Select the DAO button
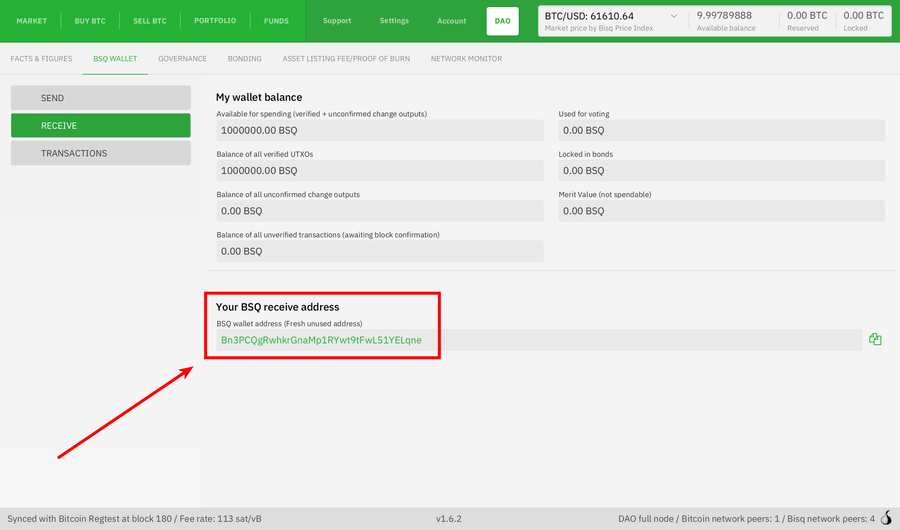Viewport: 900px width, 530px height. (x=502, y=21)
